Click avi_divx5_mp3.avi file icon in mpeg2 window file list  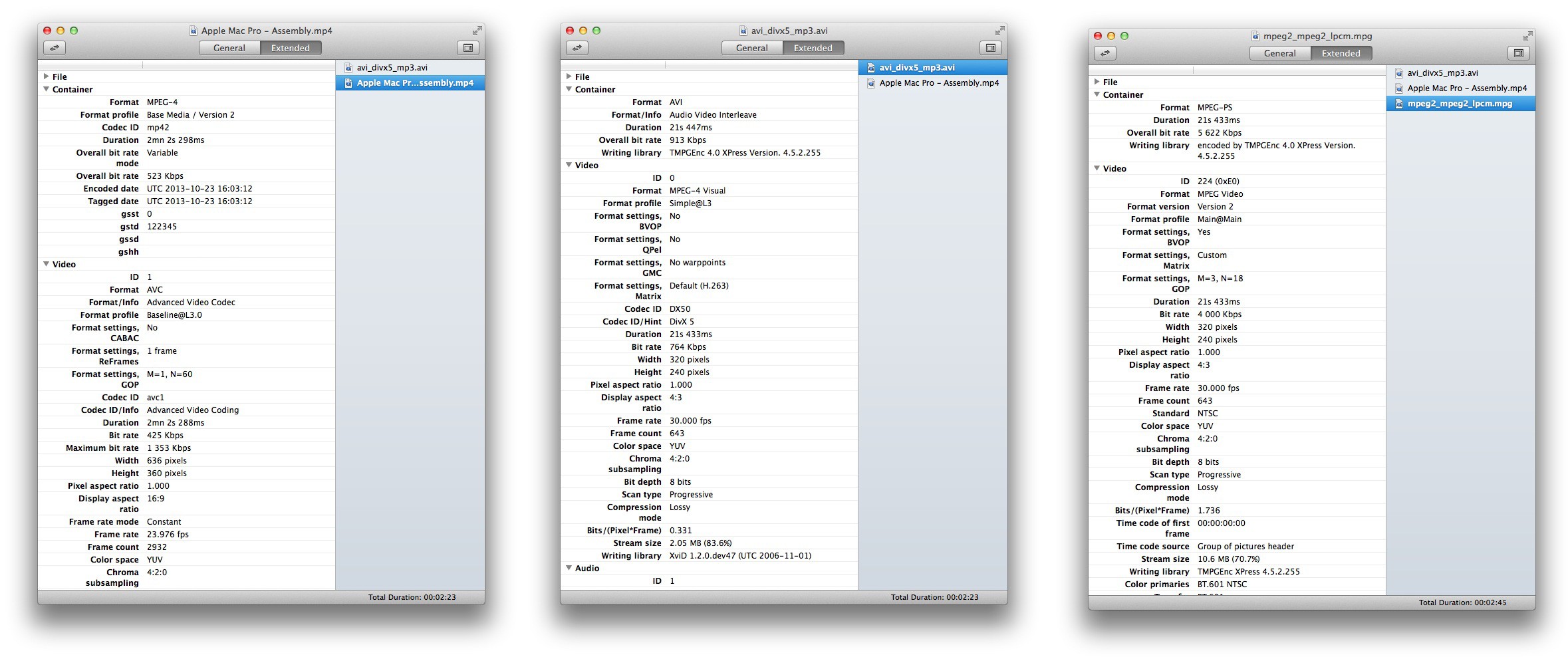[x=1399, y=73]
